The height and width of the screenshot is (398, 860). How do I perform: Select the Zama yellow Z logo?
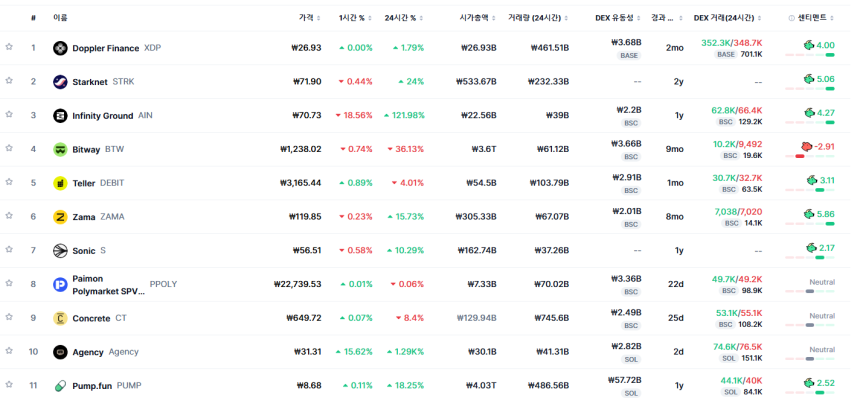coord(60,217)
